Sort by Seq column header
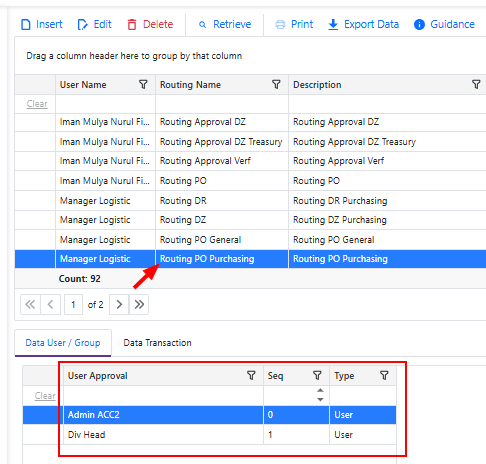 pyautogui.click(x=275, y=376)
